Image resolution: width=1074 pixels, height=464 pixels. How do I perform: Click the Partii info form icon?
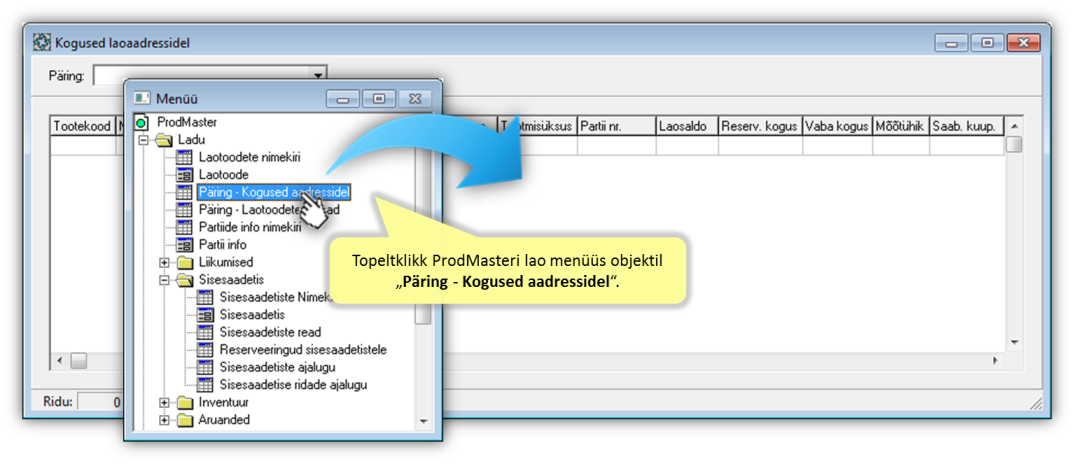184,245
